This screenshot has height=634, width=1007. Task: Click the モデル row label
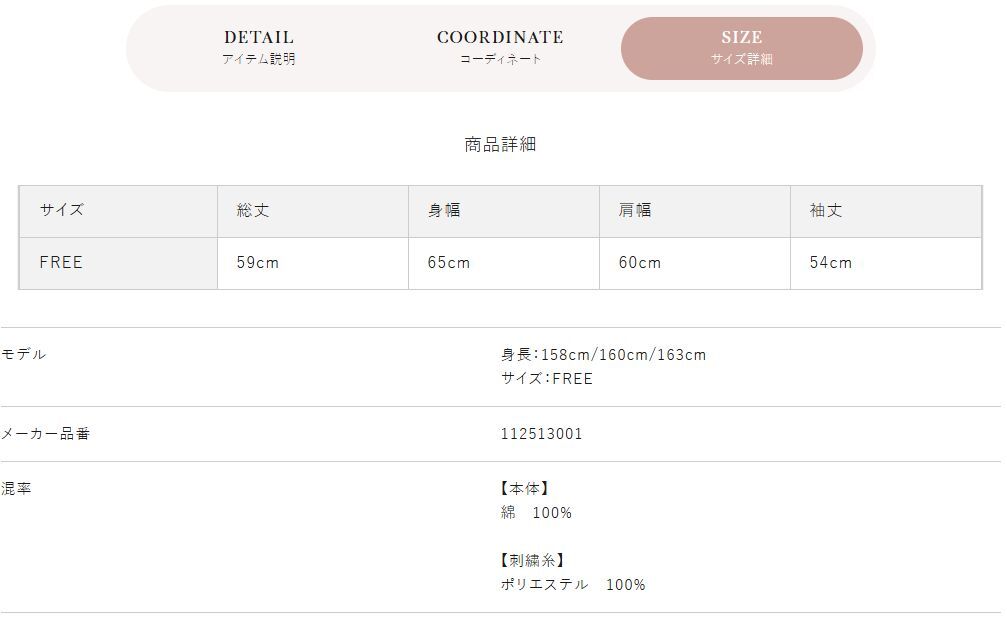[x=23, y=354]
